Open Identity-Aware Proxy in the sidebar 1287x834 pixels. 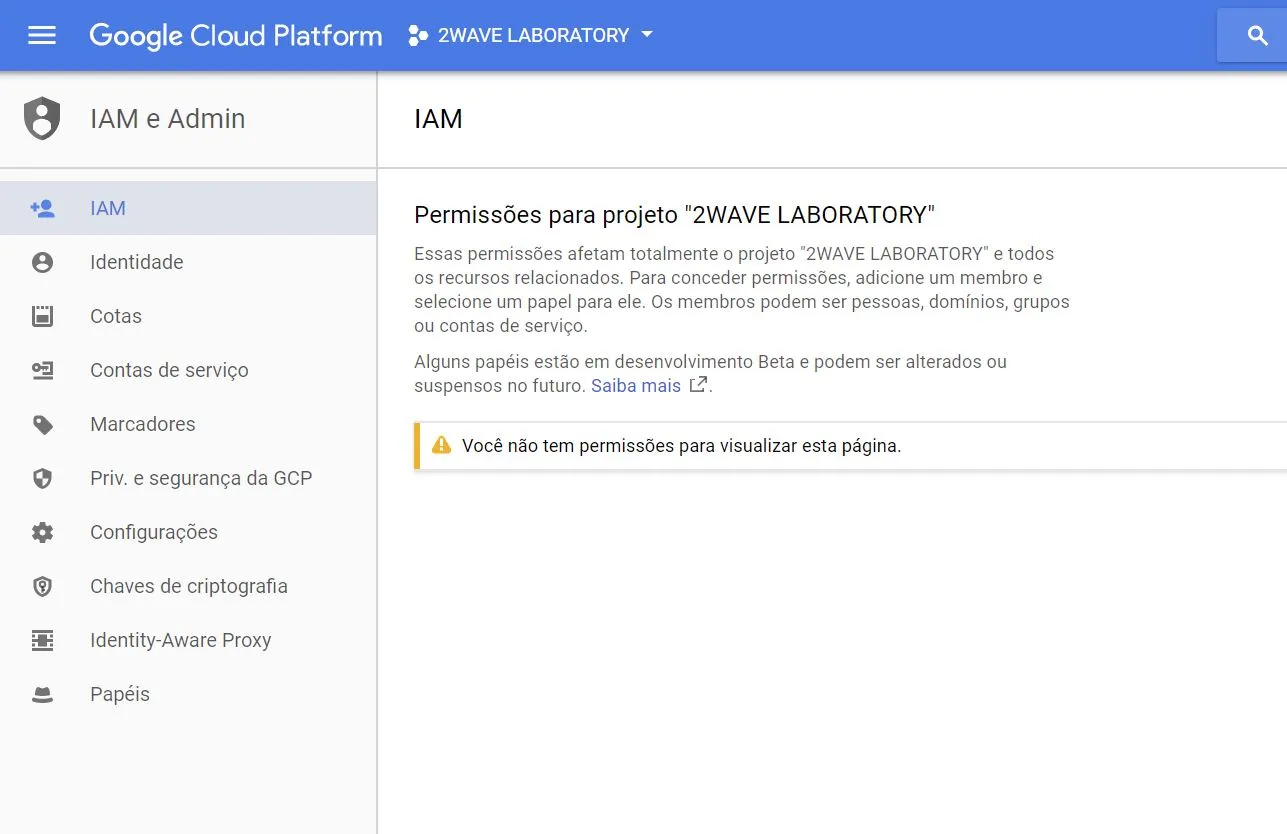188,640
